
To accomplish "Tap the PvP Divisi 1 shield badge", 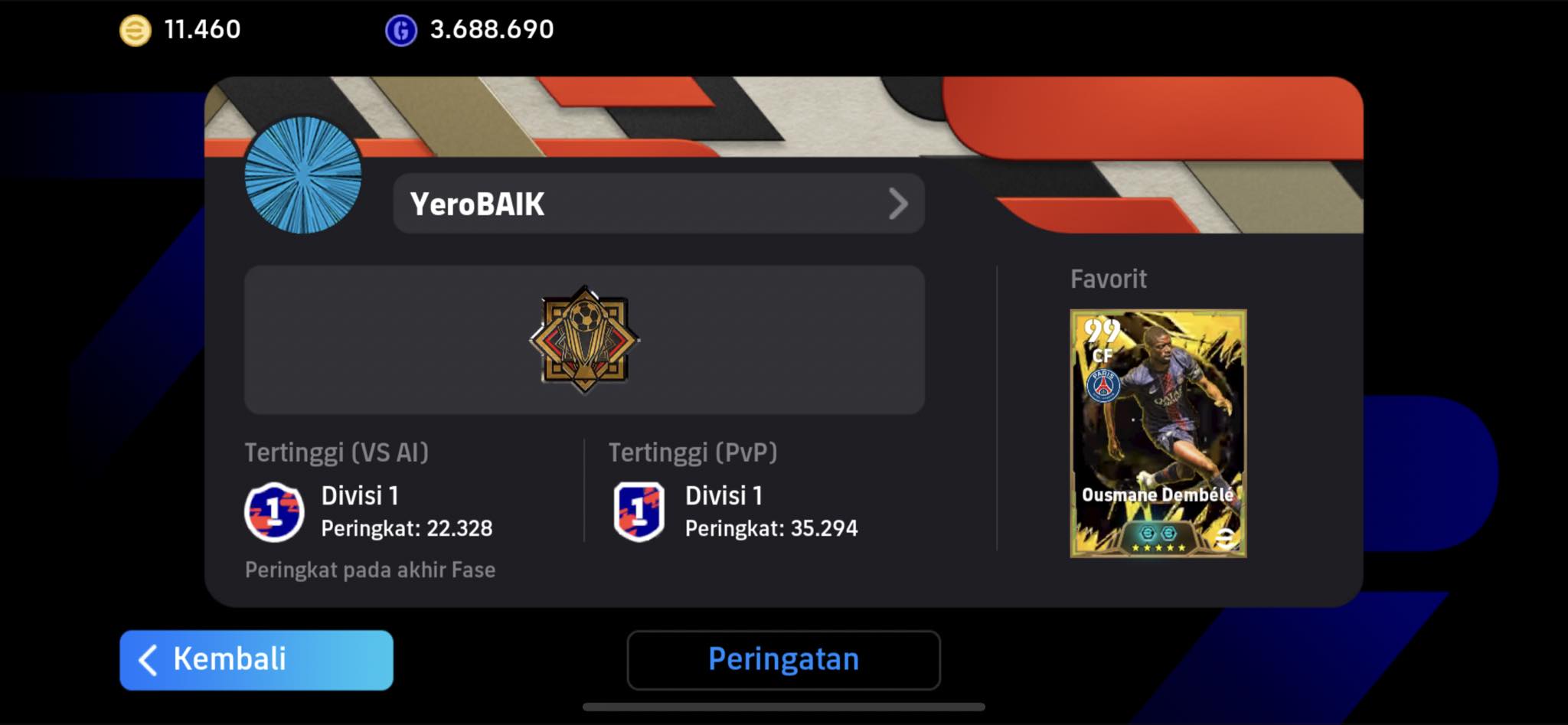I will [x=639, y=512].
